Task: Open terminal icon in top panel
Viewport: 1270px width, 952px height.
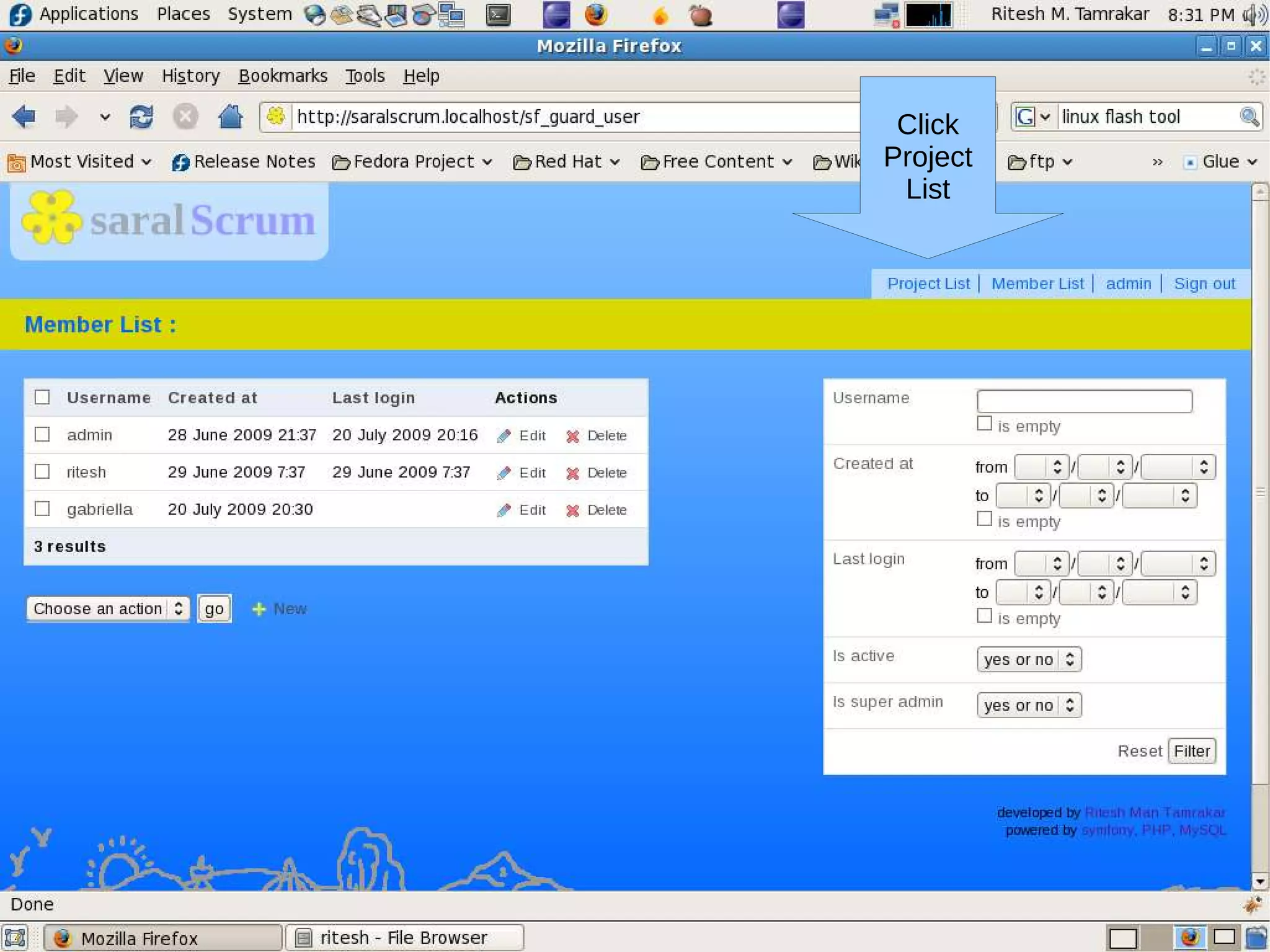Action: click(498, 14)
